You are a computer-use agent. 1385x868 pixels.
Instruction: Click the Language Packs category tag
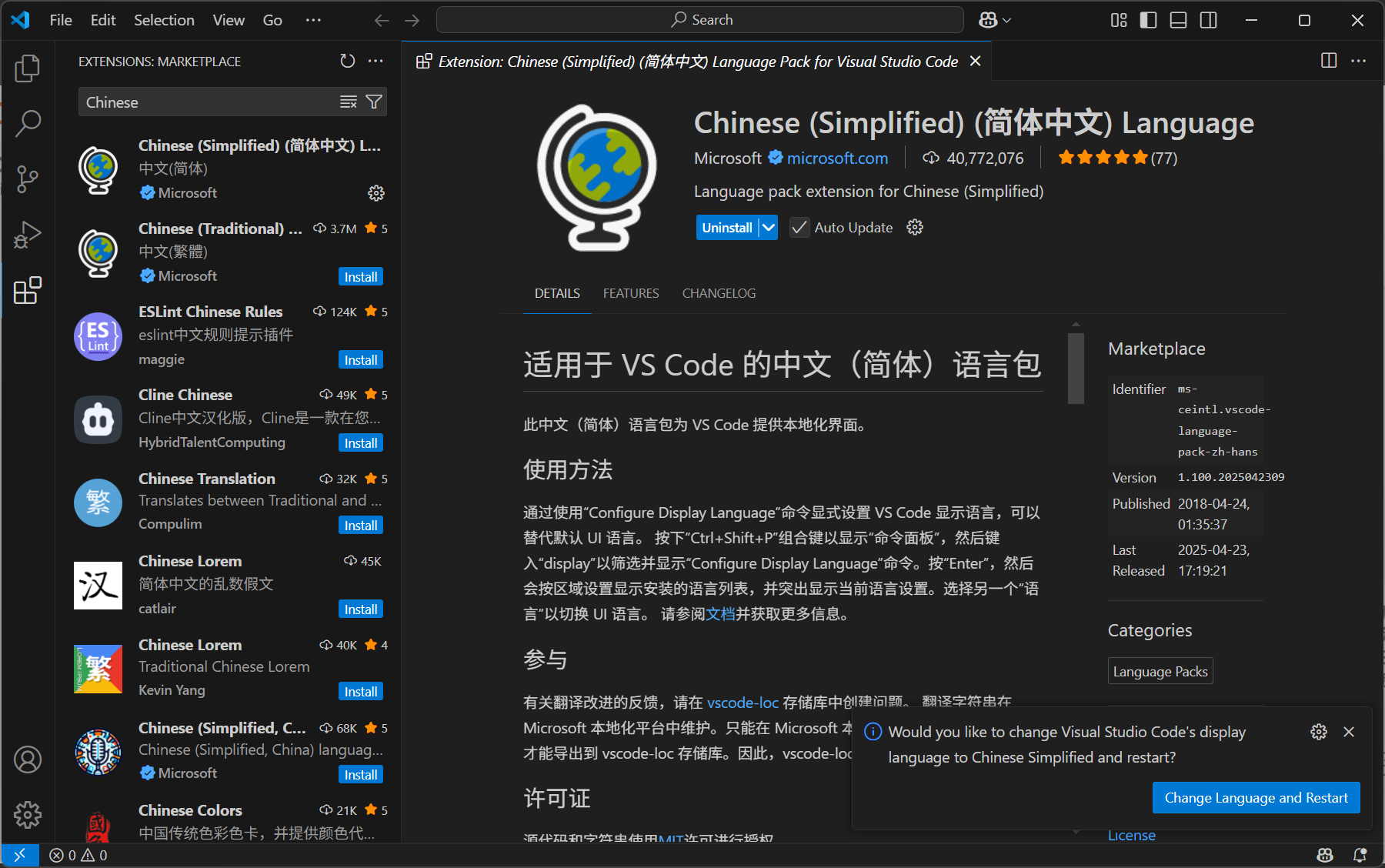[1160, 671]
